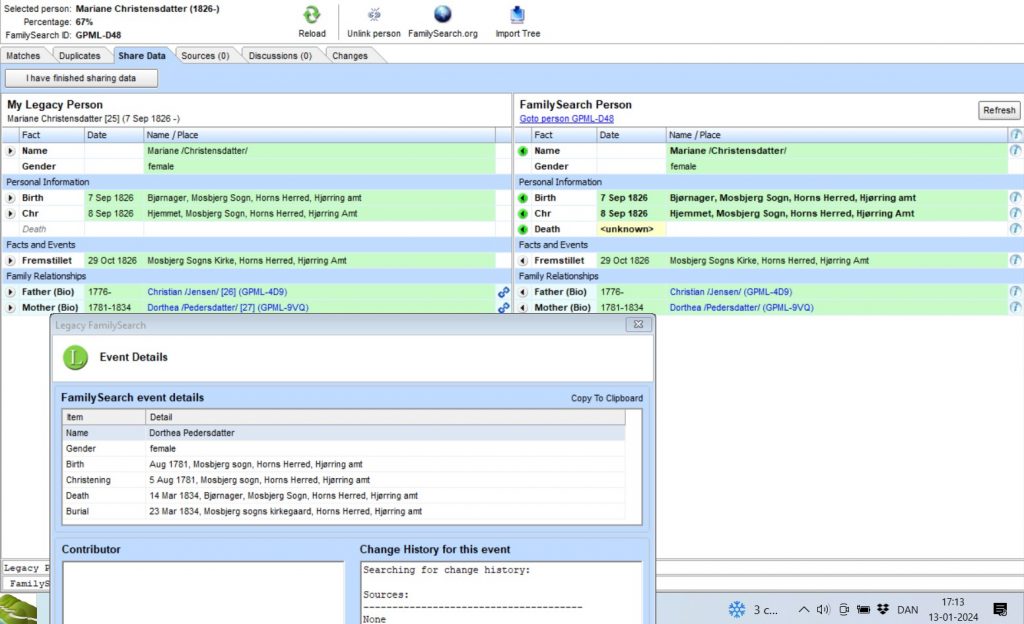Viewport: 1024px width, 624px height.
Task: Open the Dropbox tray icon
Action: [883, 609]
